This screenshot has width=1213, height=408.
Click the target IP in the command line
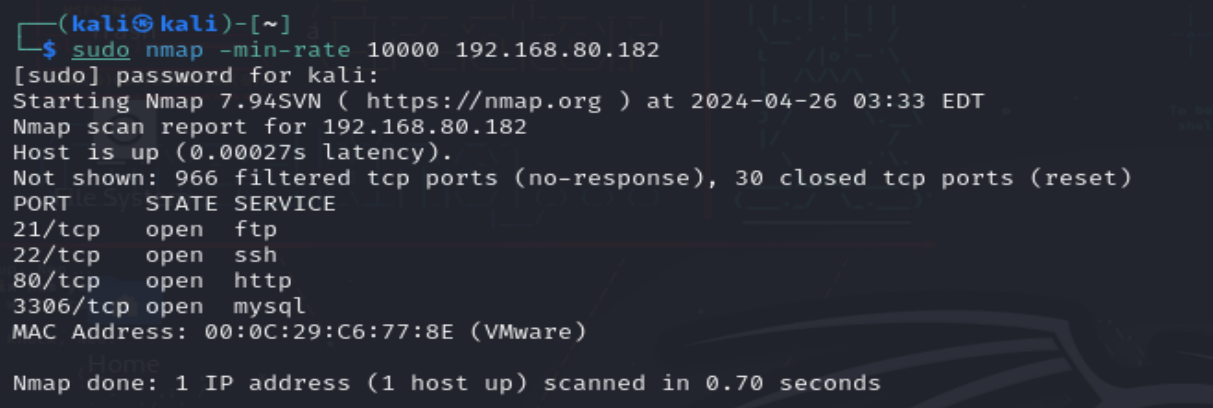557,50
